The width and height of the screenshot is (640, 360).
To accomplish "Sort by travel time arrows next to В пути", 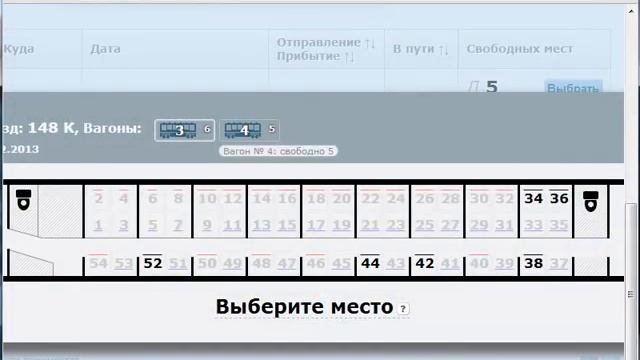I will 443,49.
